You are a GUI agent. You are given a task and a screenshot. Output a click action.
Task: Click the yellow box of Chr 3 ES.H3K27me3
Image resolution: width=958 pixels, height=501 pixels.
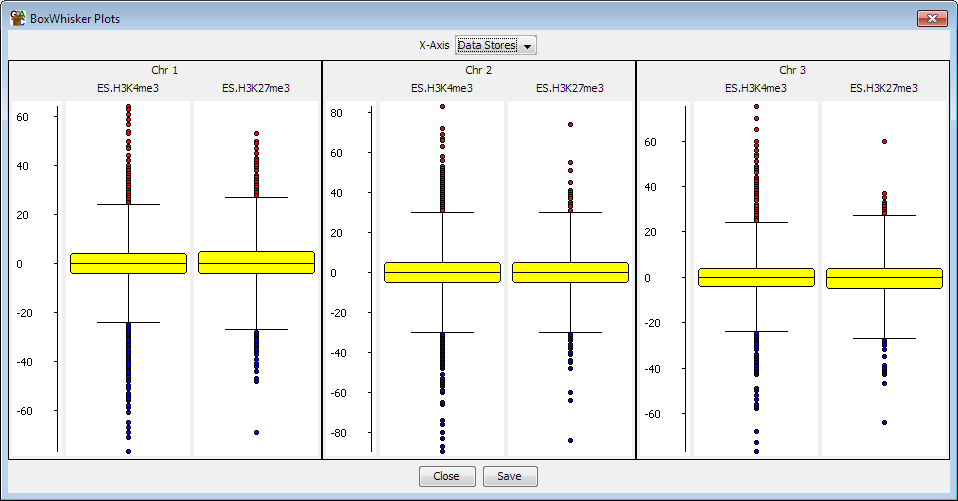(885, 278)
